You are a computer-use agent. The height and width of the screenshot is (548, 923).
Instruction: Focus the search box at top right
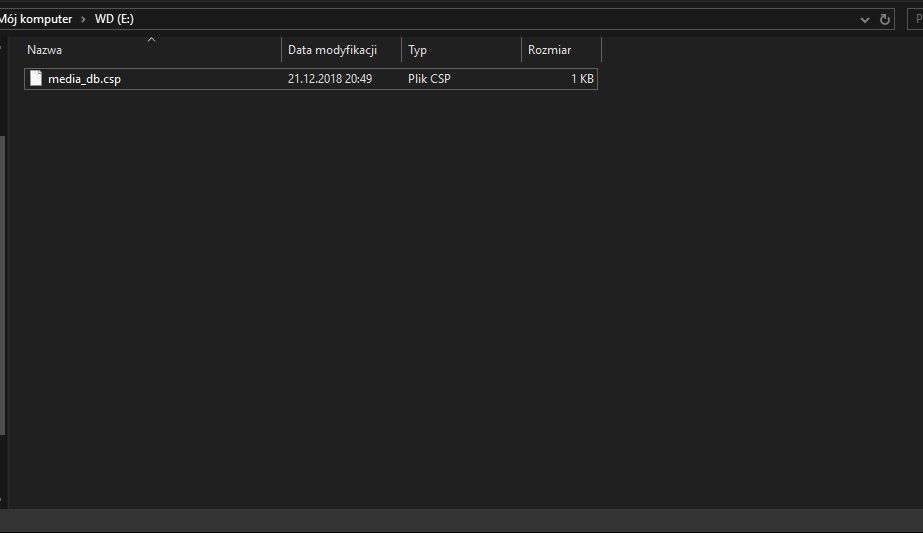(915, 19)
